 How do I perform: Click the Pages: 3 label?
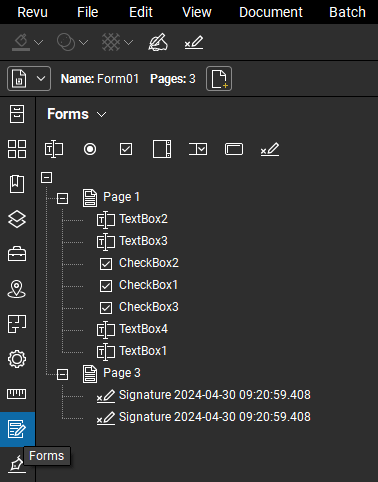(x=173, y=79)
